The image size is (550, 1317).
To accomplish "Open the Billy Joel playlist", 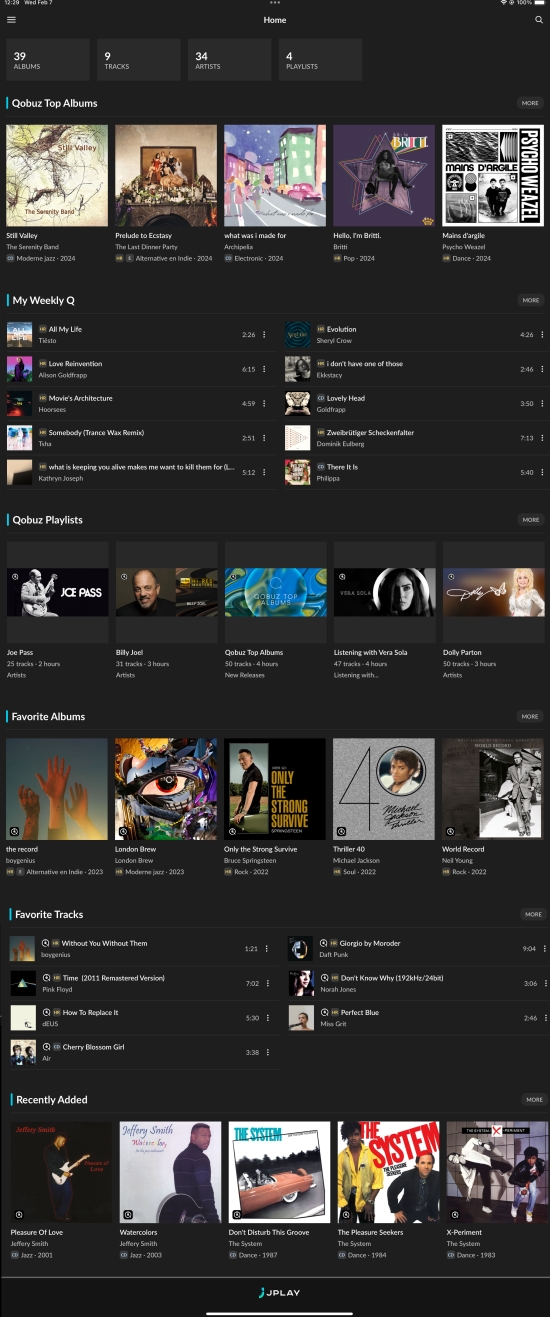I will pyautogui.click(x=166, y=592).
